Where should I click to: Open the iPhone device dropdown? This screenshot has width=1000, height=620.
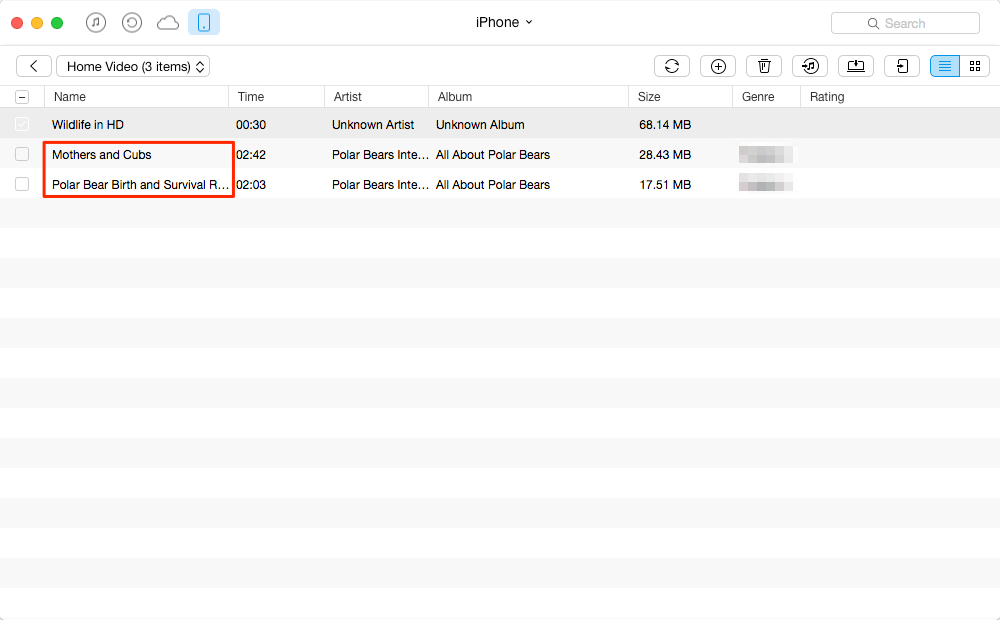(504, 22)
